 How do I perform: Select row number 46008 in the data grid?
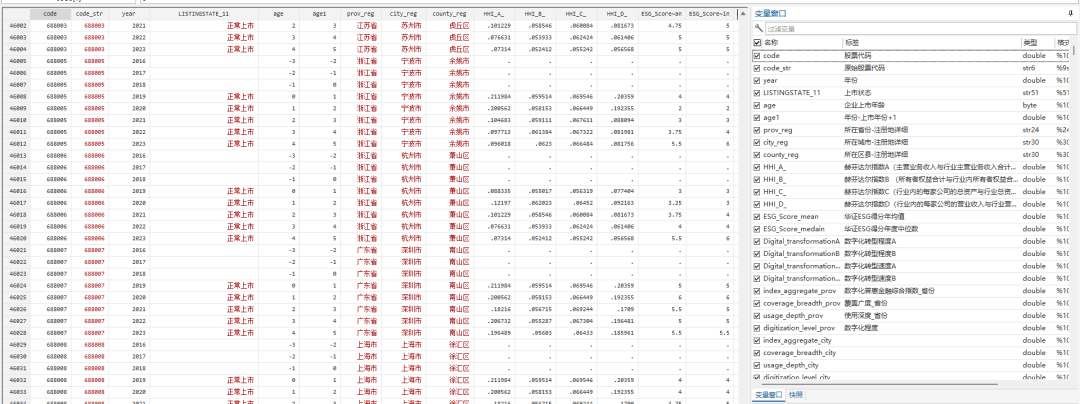pos(16,97)
